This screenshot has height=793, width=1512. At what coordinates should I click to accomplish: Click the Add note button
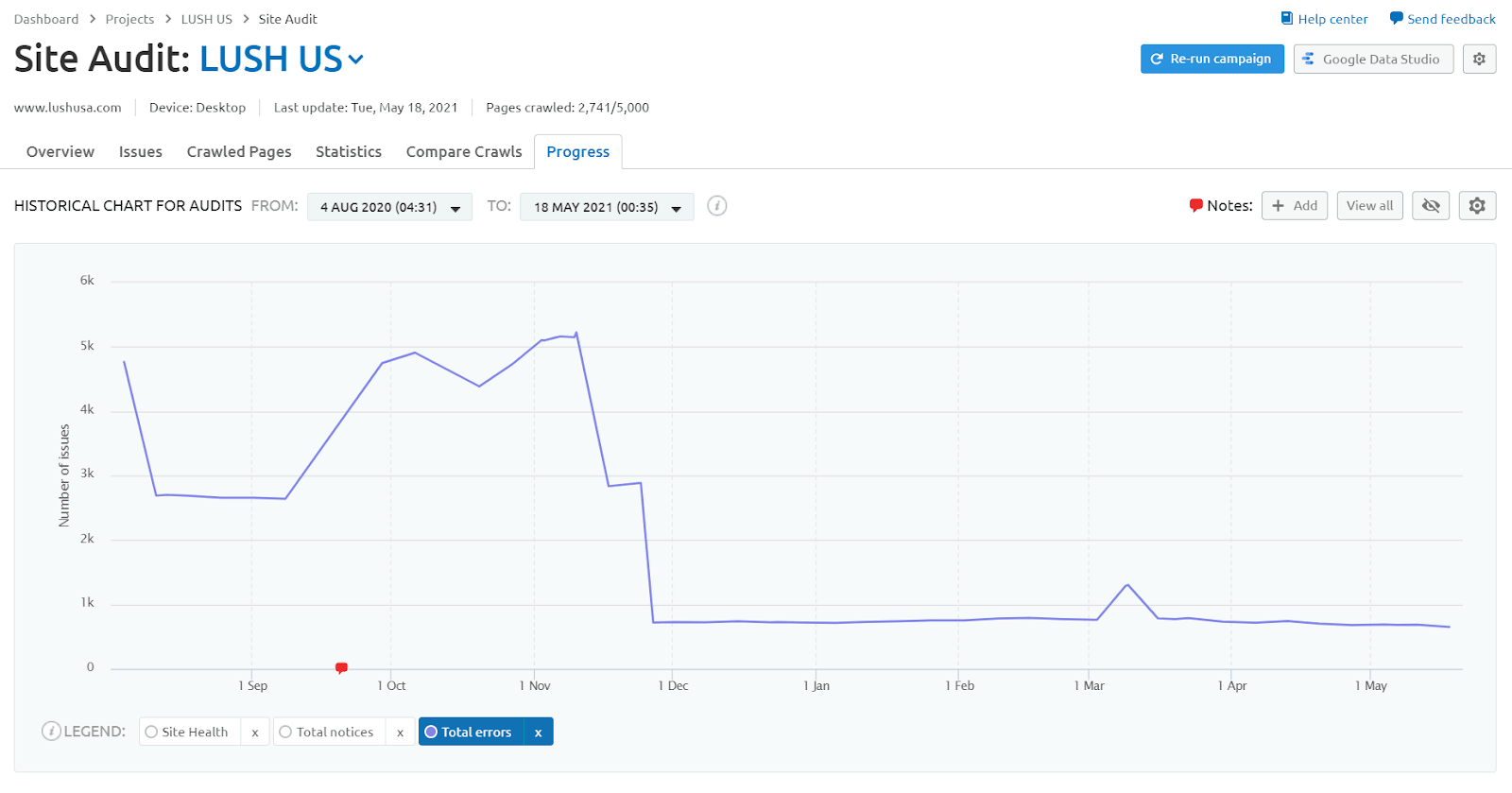1295,205
